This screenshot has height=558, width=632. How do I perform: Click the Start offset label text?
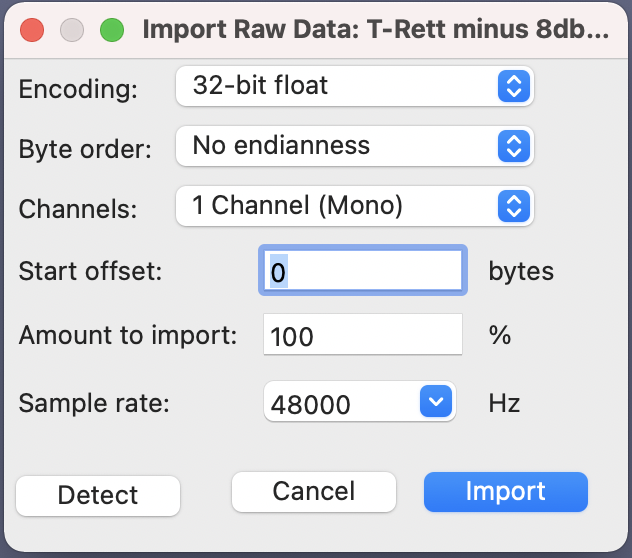90,271
